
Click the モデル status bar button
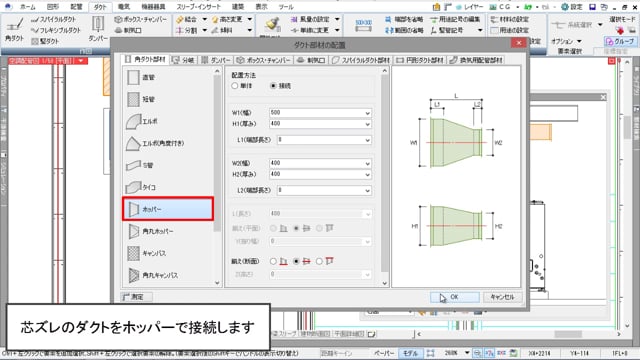pos(410,353)
